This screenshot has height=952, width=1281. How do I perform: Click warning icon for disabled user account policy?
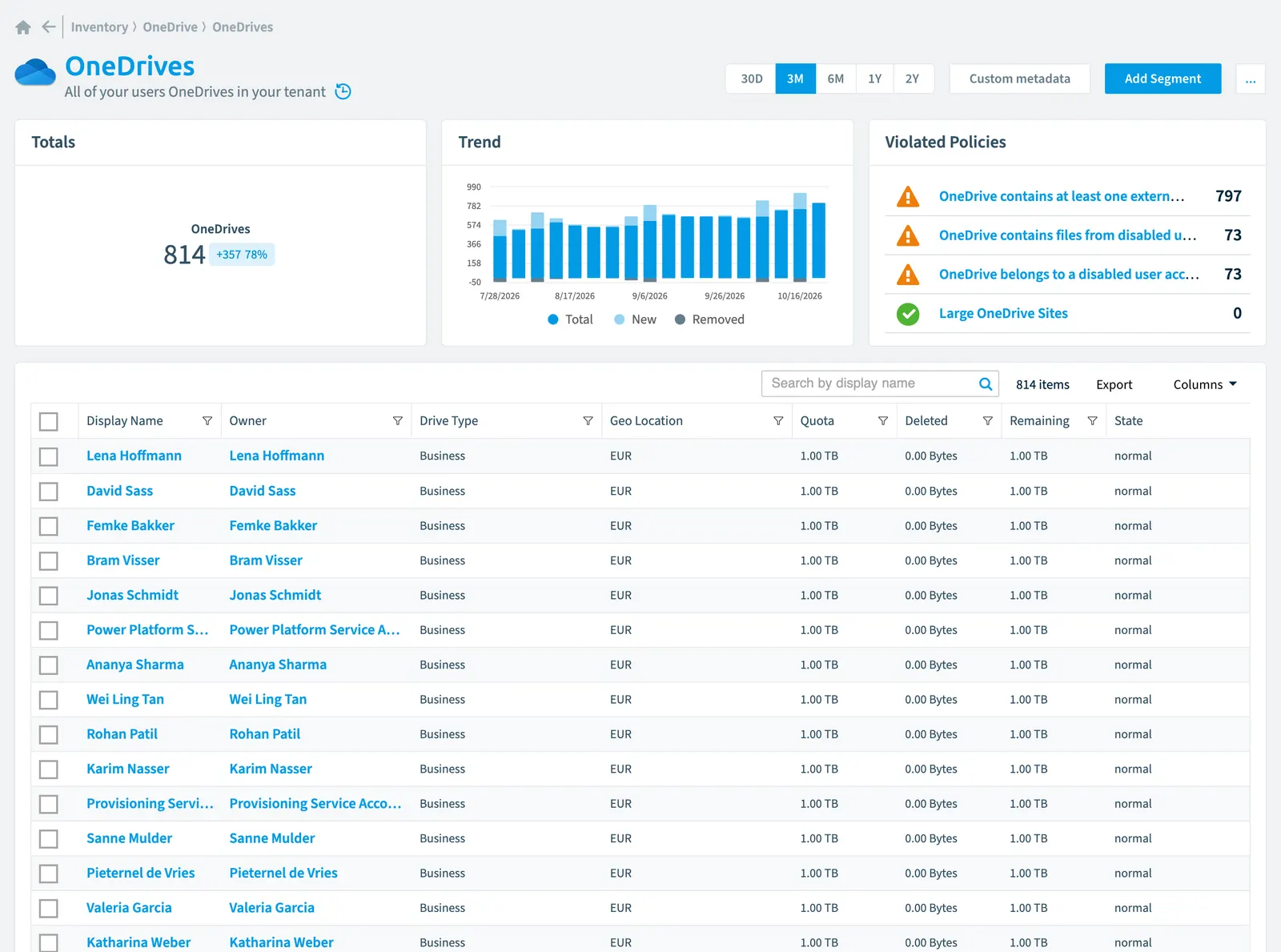click(908, 275)
